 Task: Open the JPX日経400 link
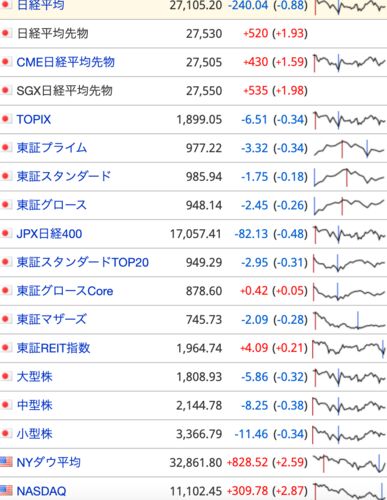tap(49, 234)
